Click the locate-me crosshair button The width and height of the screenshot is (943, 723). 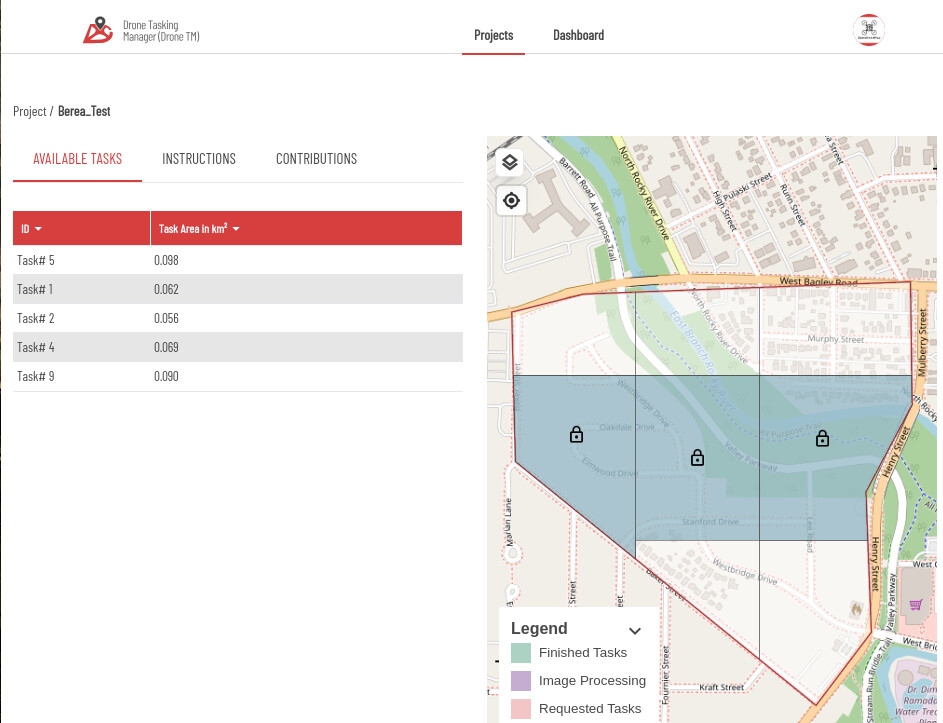click(x=510, y=201)
